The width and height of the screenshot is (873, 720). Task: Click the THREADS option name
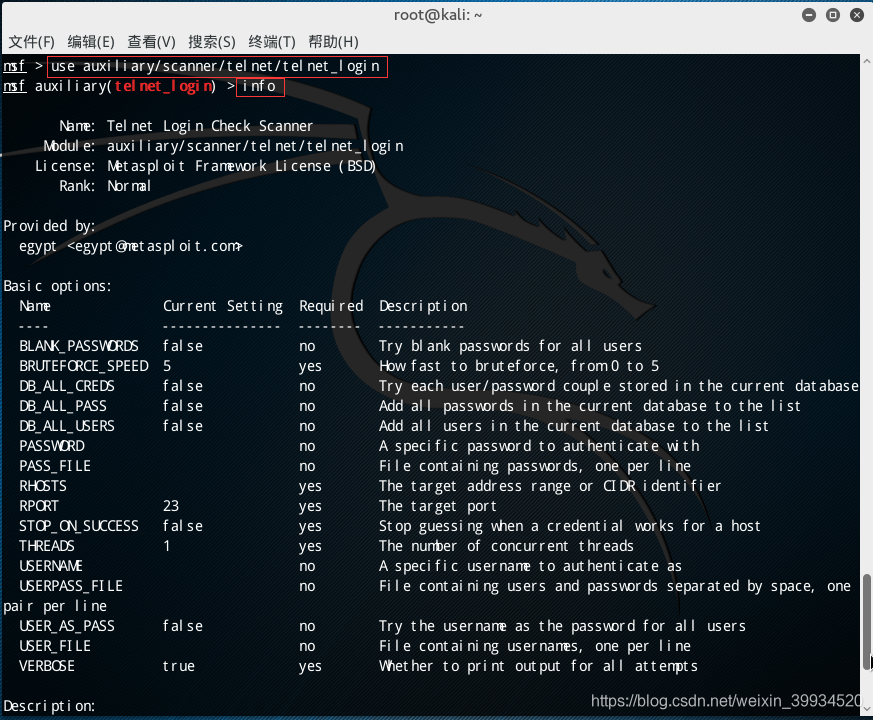(x=47, y=546)
